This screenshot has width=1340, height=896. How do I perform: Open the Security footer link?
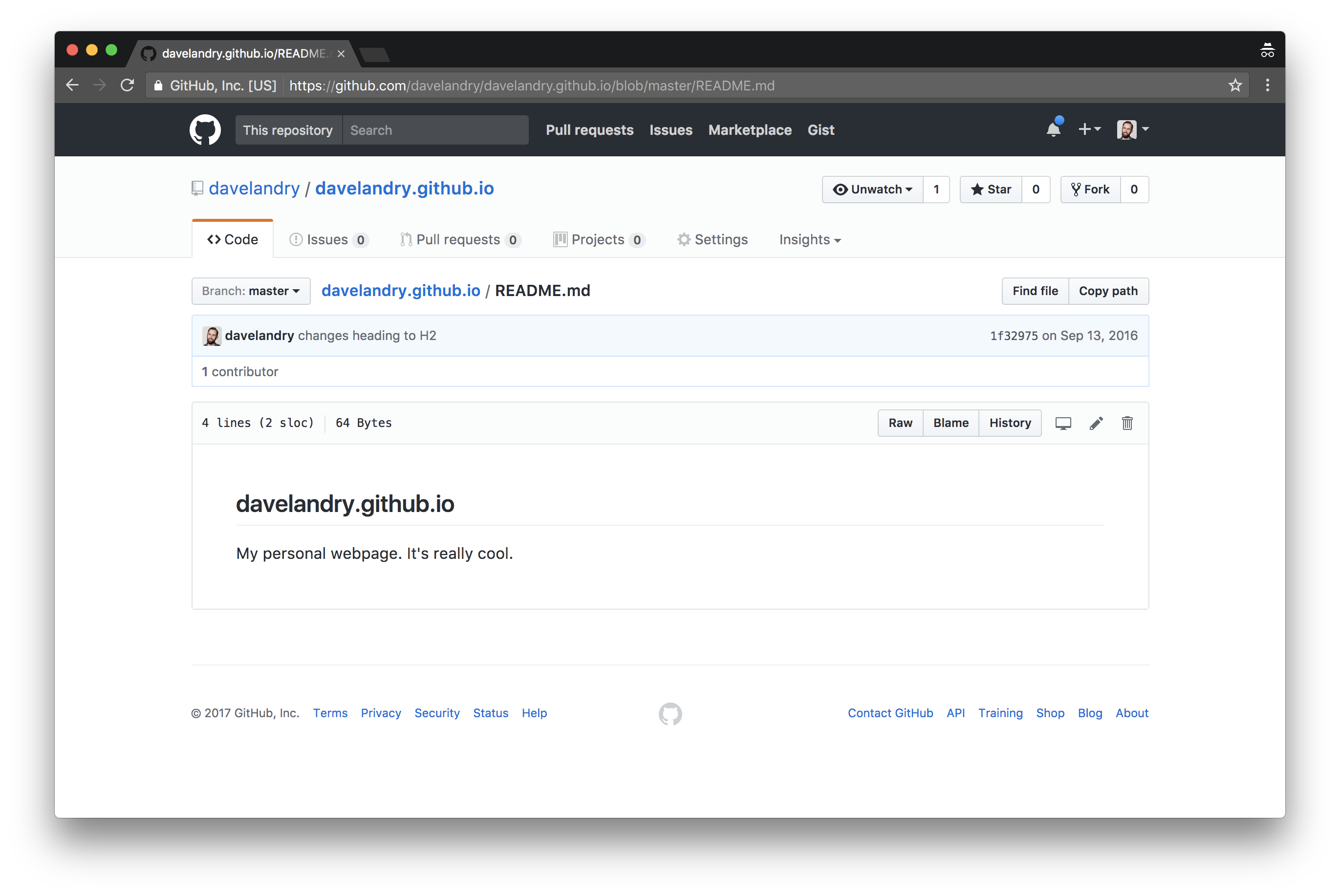pos(437,713)
